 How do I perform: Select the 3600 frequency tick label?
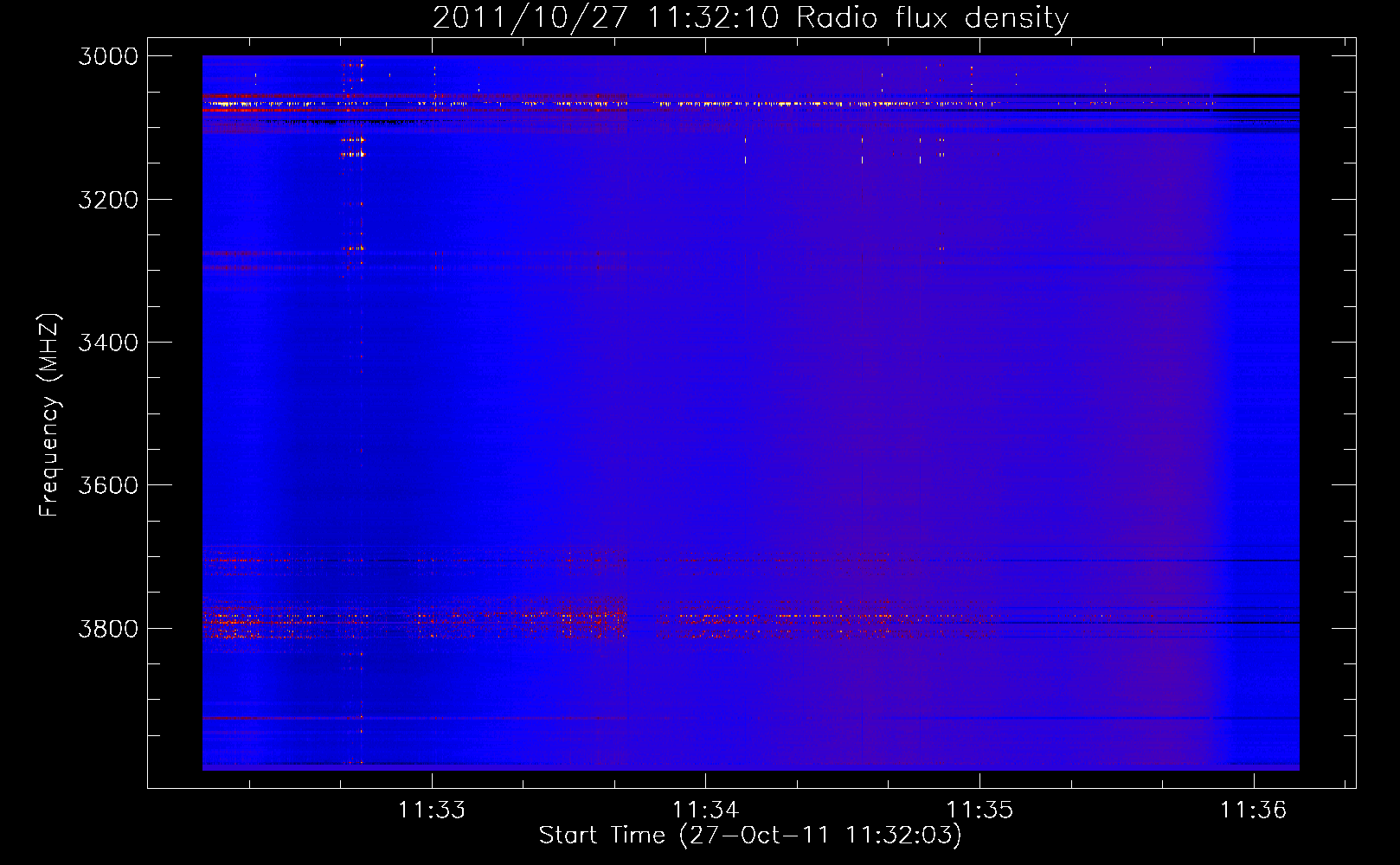(108, 485)
